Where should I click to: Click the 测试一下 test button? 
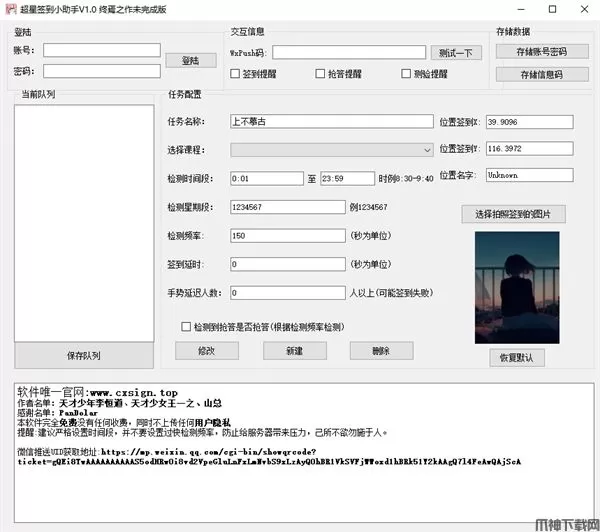click(456, 53)
